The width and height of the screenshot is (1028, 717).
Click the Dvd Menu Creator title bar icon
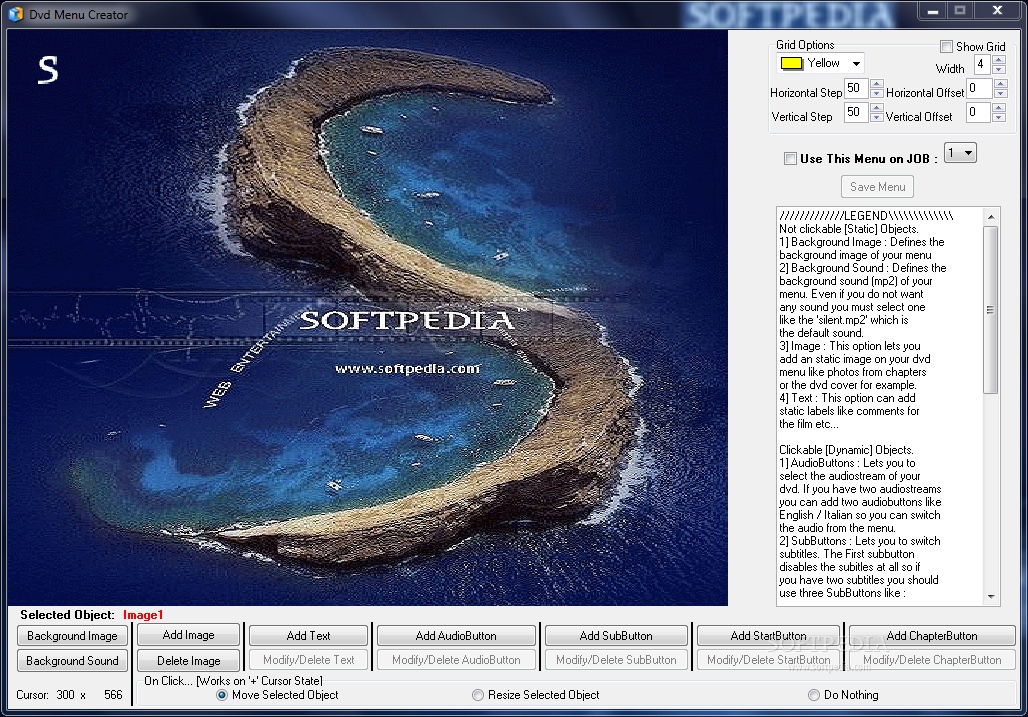click(x=15, y=14)
